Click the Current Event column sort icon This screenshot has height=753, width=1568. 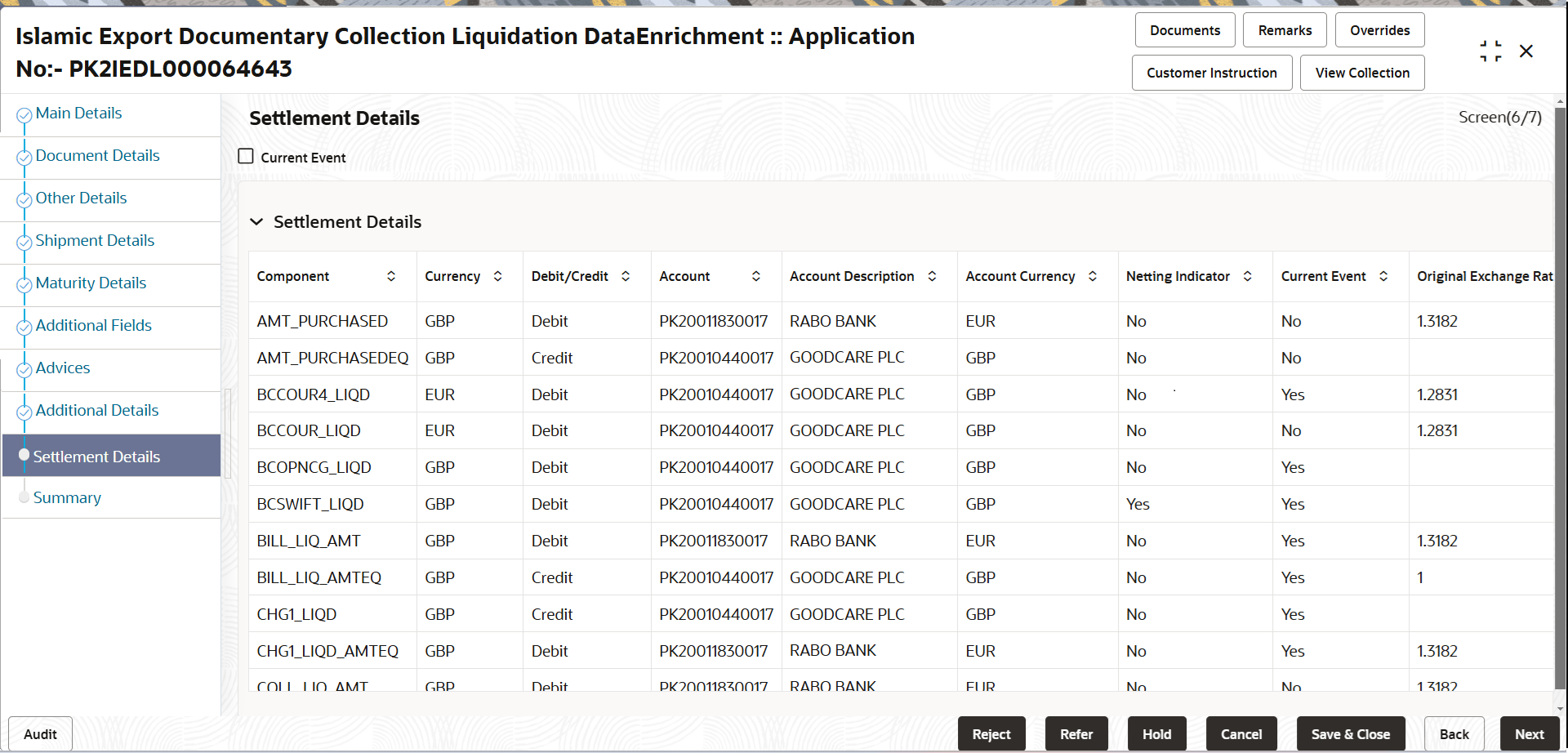click(1383, 276)
